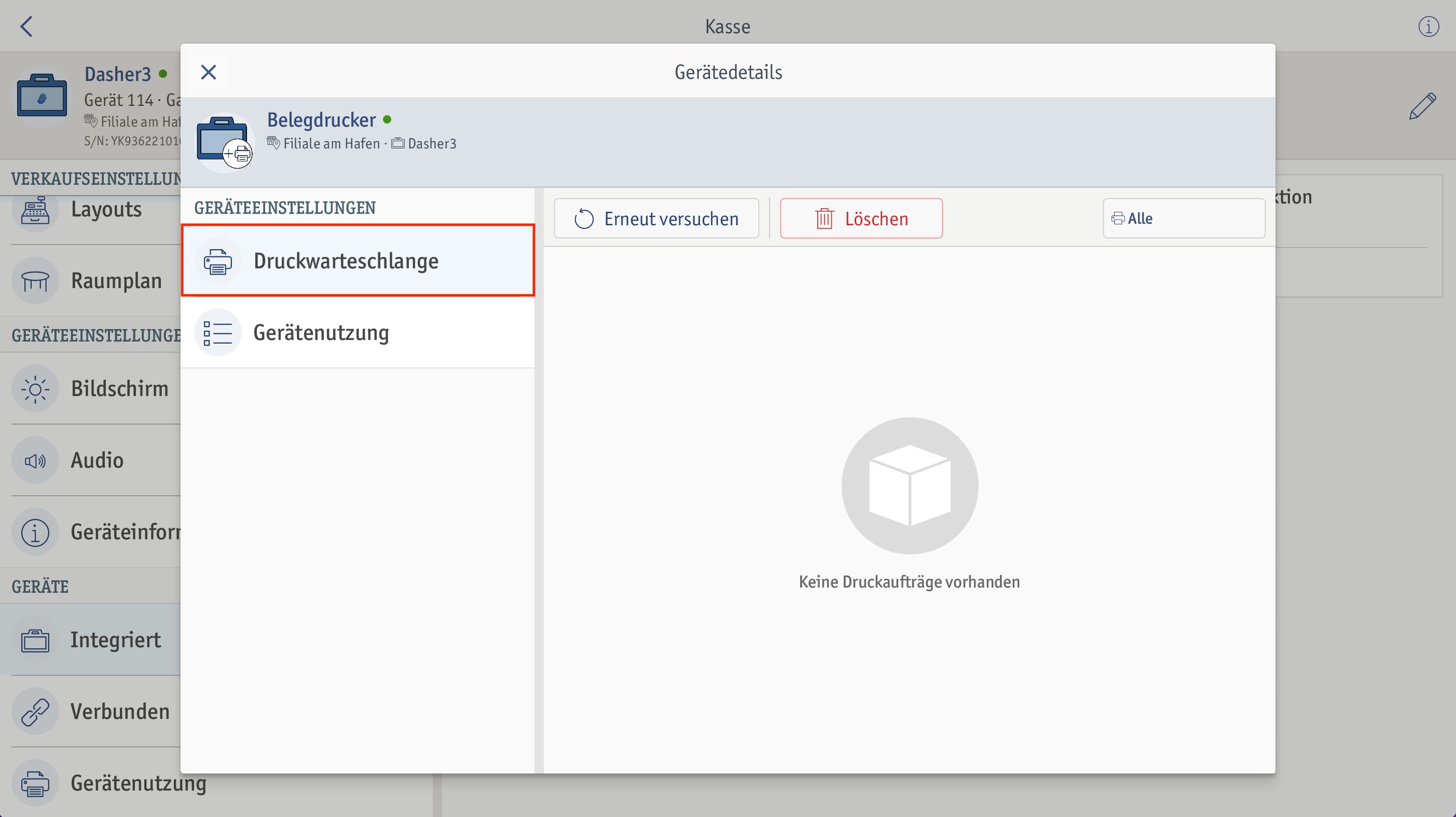Click the Kasse title

[727, 26]
